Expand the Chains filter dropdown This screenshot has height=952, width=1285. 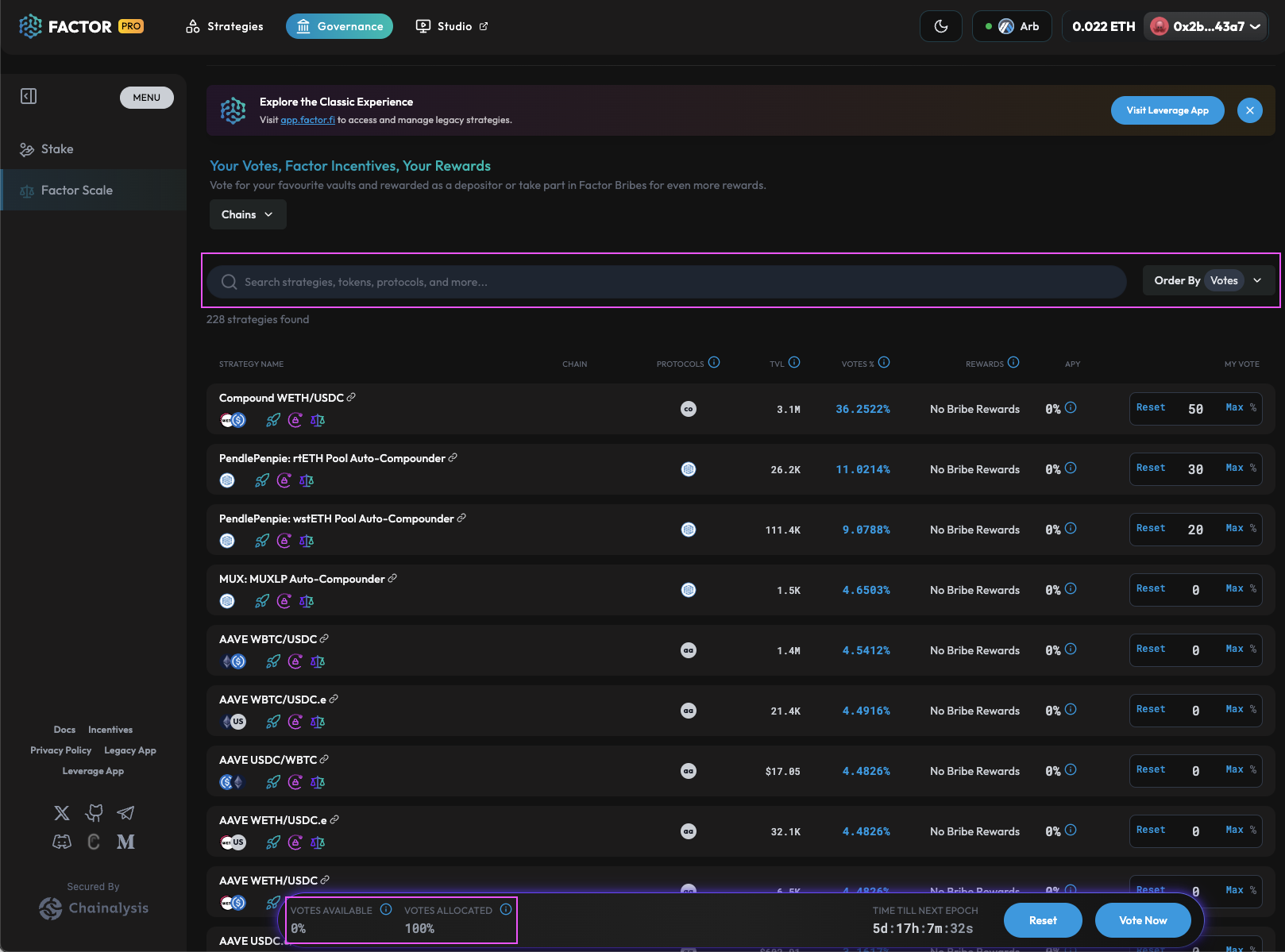(x=247, y=214)
